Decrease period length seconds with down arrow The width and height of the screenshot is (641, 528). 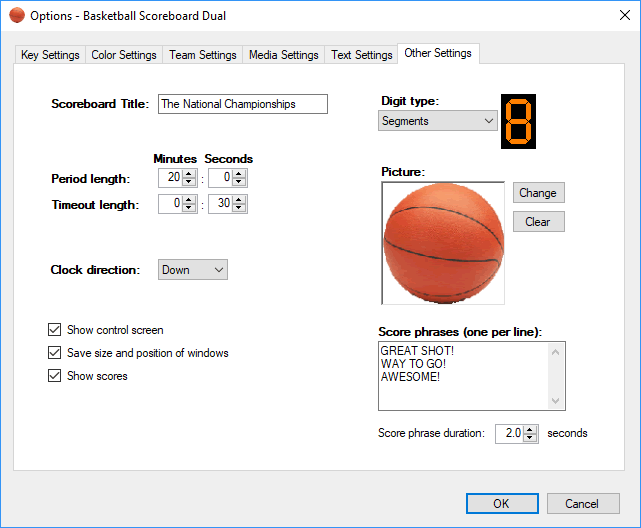coord(239,183)
